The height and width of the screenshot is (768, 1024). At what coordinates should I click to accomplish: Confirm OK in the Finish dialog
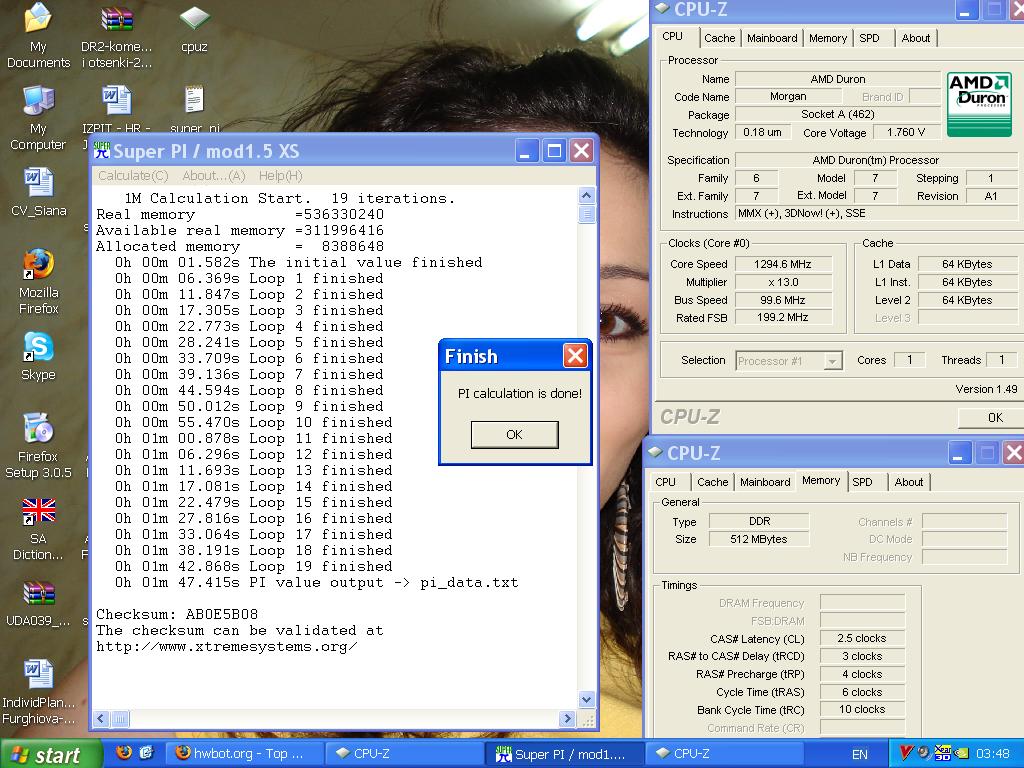pos(515,434)
